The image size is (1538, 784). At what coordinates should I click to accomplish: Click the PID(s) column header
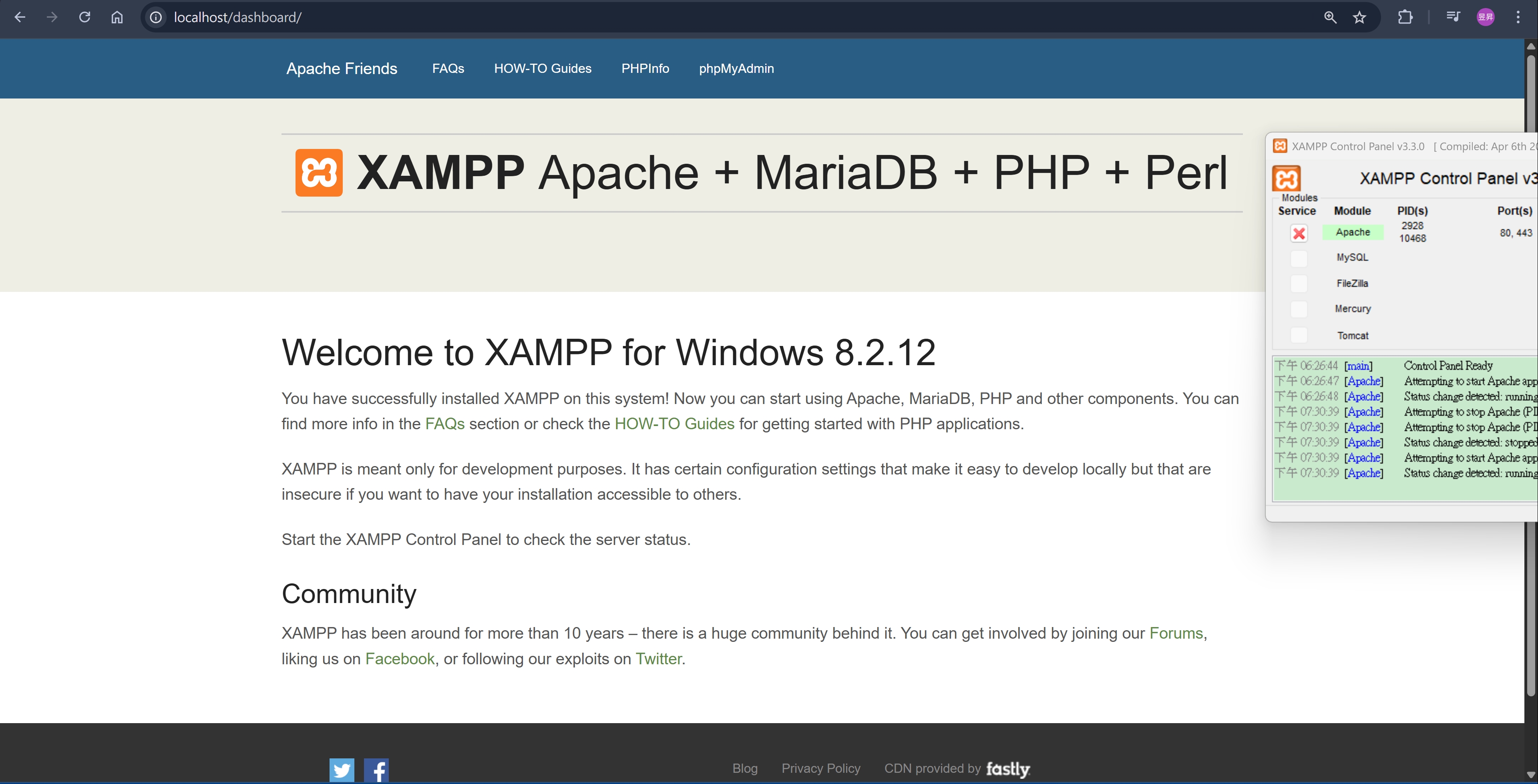[1413, 211]
